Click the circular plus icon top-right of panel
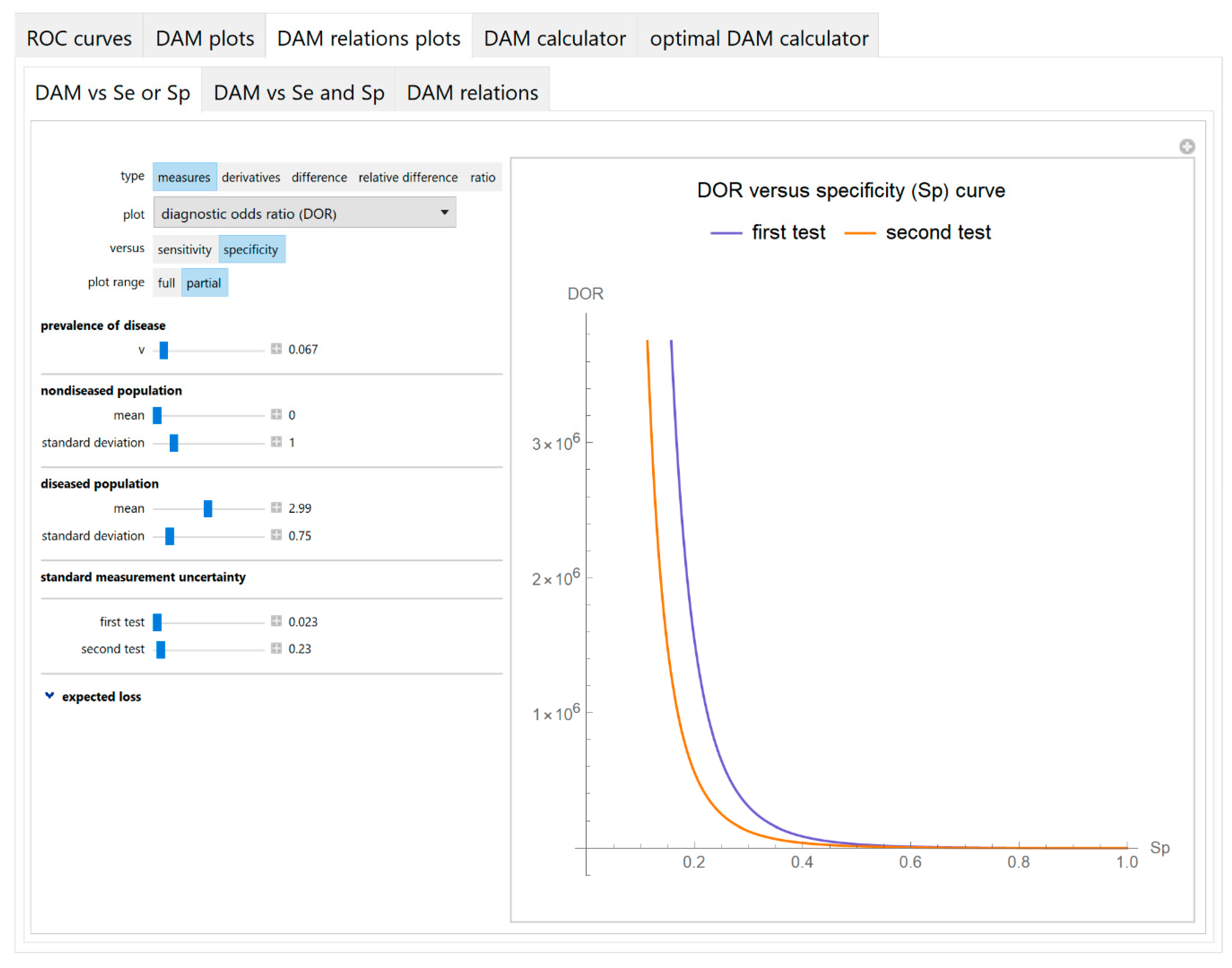Screen dimensions: 1232x968 coord(1187,147)
